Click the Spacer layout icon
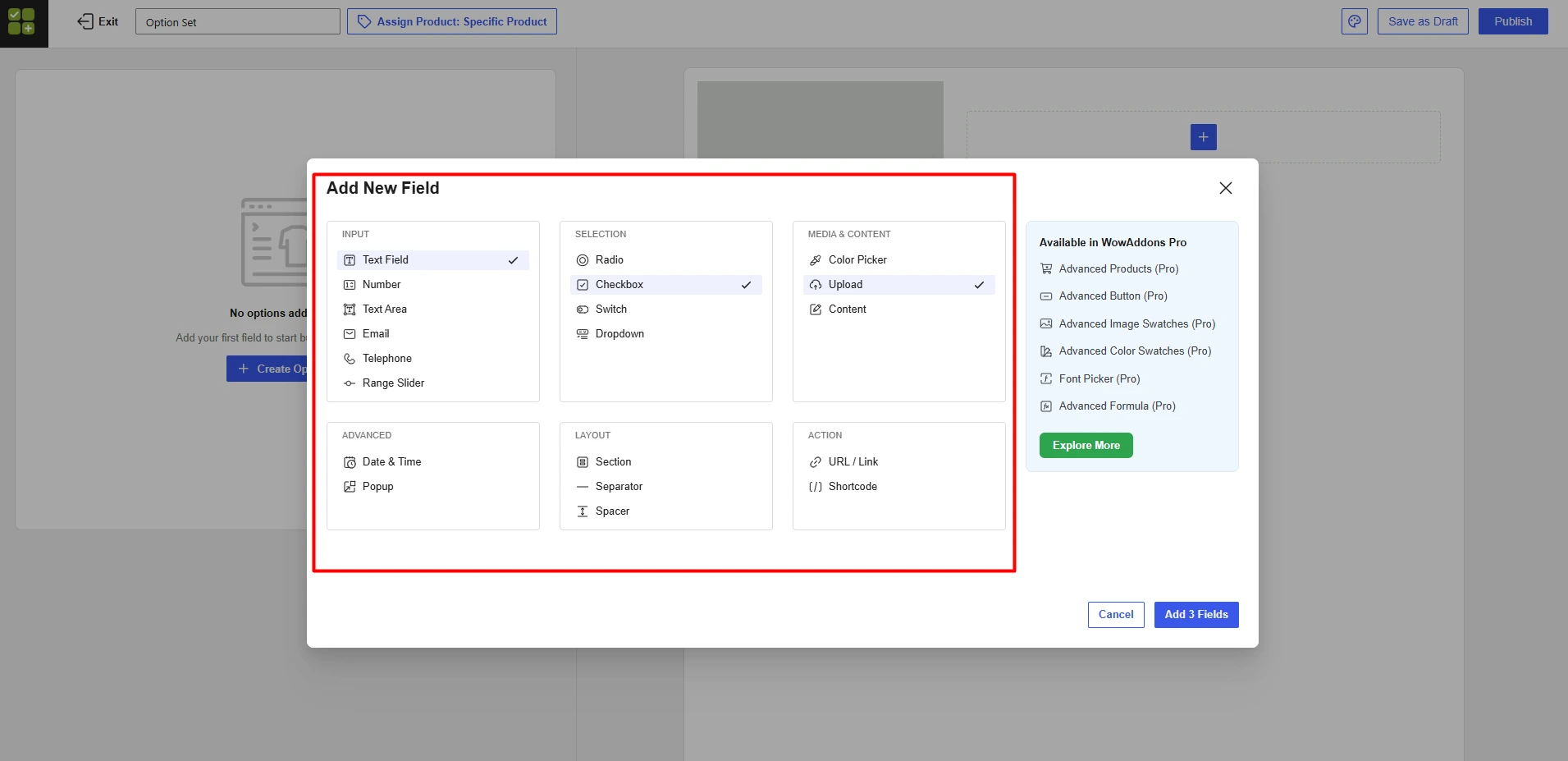This screenshot has width=1568, height=761. pyautogui.click(x=583, y=511)
